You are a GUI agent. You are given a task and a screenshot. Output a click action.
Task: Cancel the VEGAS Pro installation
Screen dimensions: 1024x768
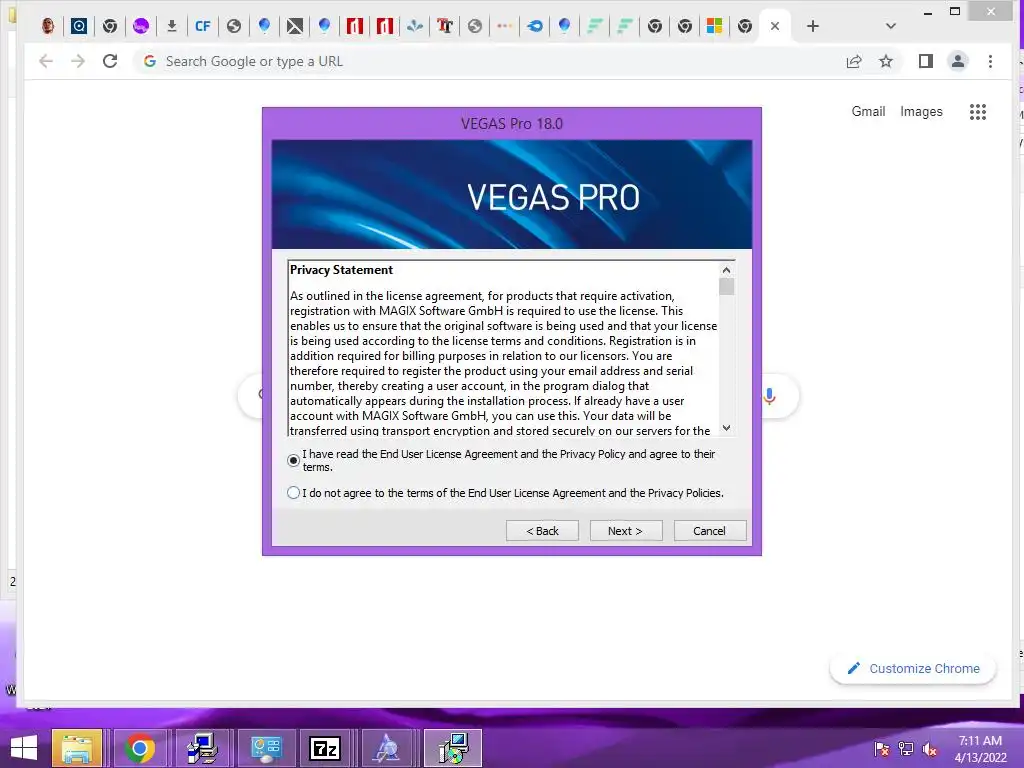click(x=709, y=531)
